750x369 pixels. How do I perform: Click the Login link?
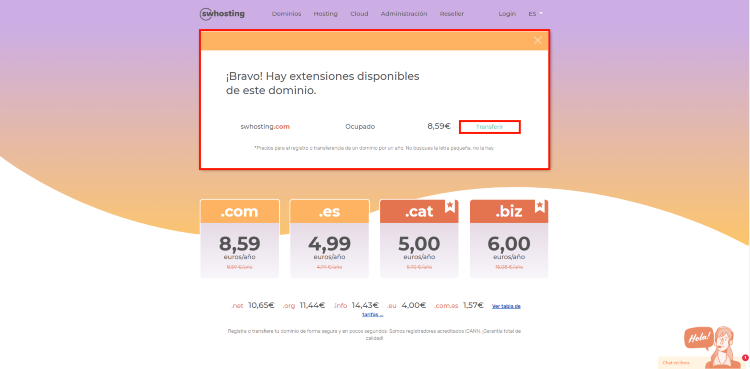pyautogui.click(x=507, y=14)
